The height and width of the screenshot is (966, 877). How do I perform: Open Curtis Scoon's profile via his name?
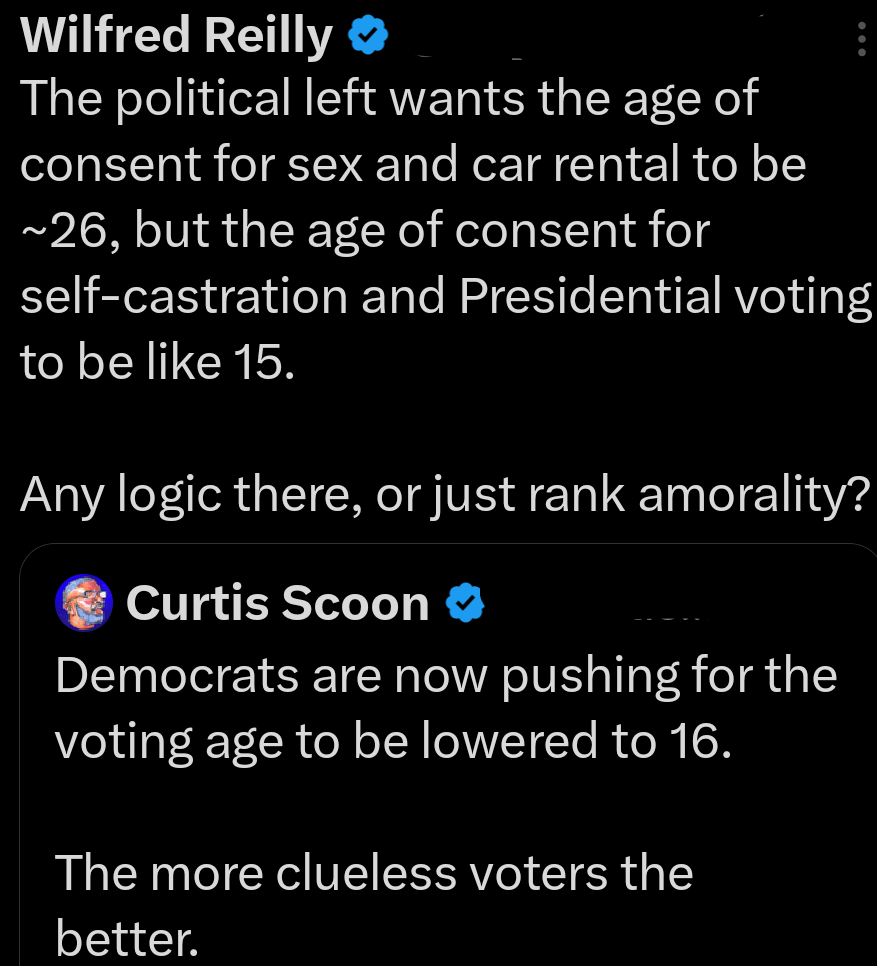point(277,601)
